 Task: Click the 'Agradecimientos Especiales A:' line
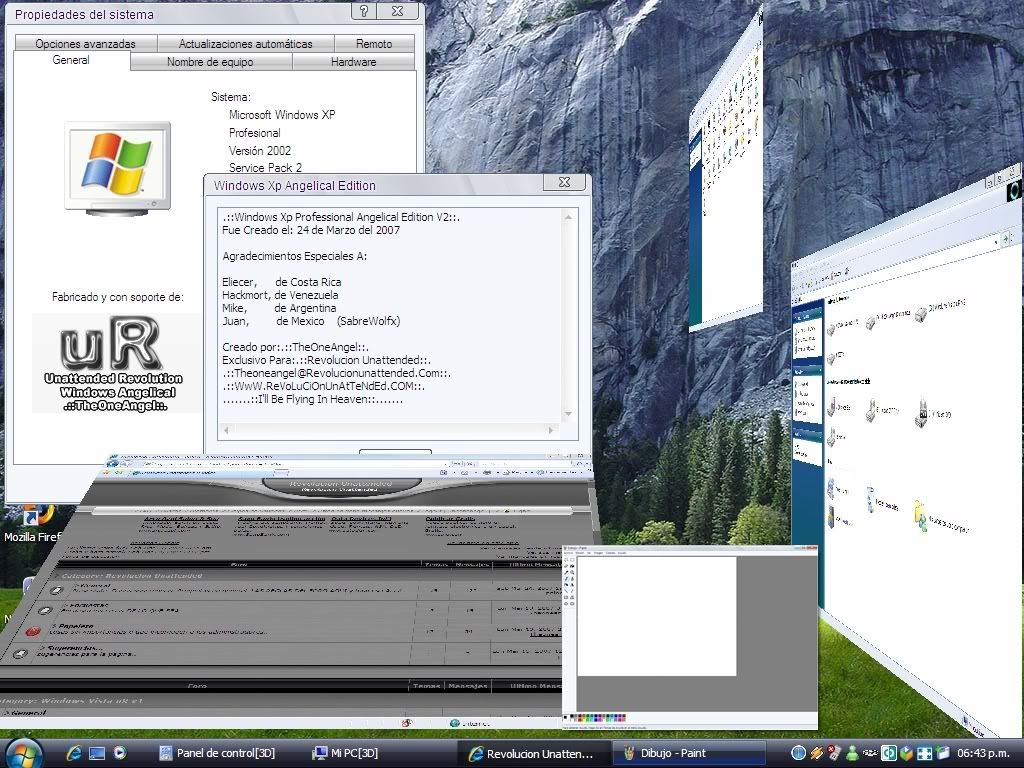point(295,256)
